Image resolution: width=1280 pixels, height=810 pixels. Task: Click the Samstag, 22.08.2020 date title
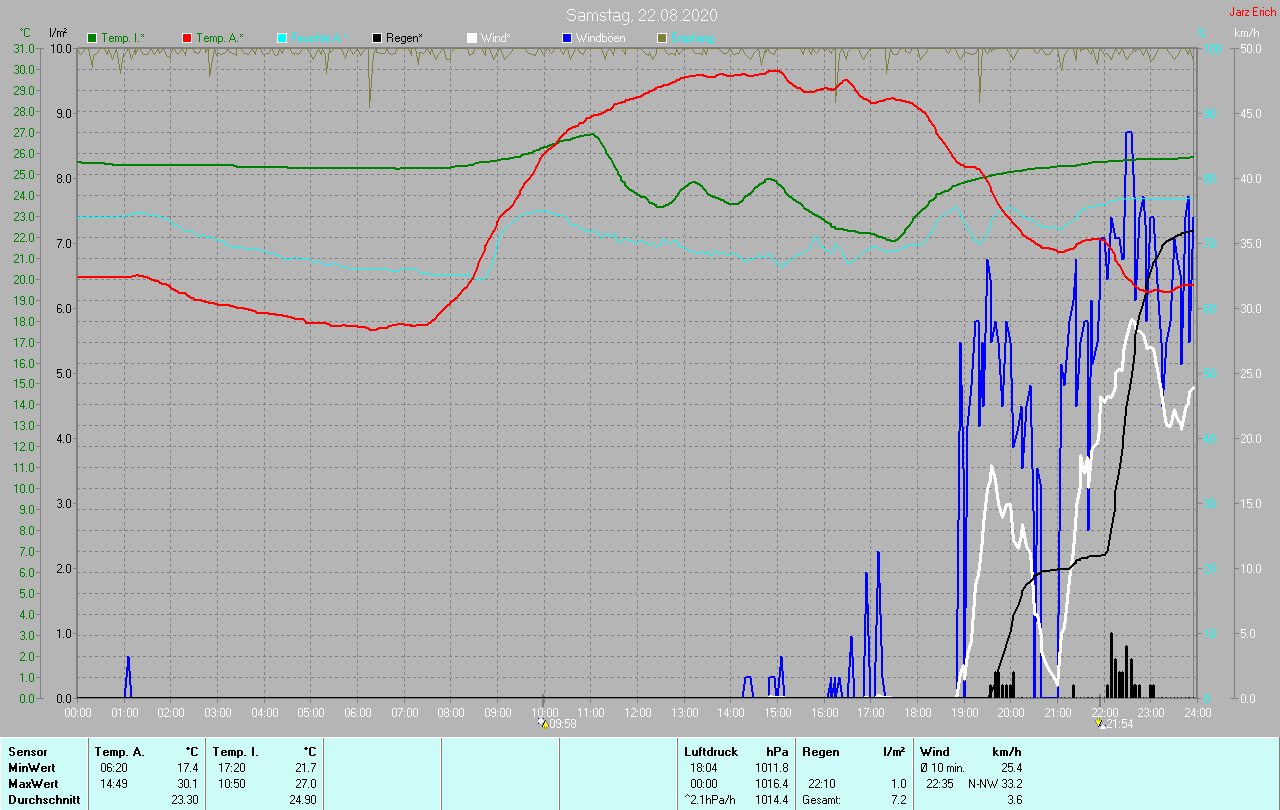(x=641, y=15)
